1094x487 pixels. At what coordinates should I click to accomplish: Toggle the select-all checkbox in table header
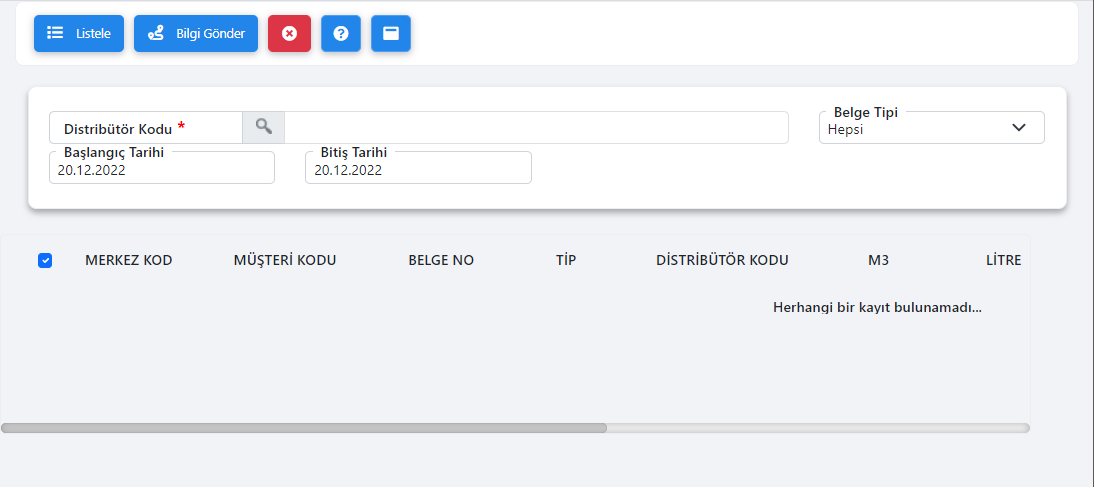(45, 260)
